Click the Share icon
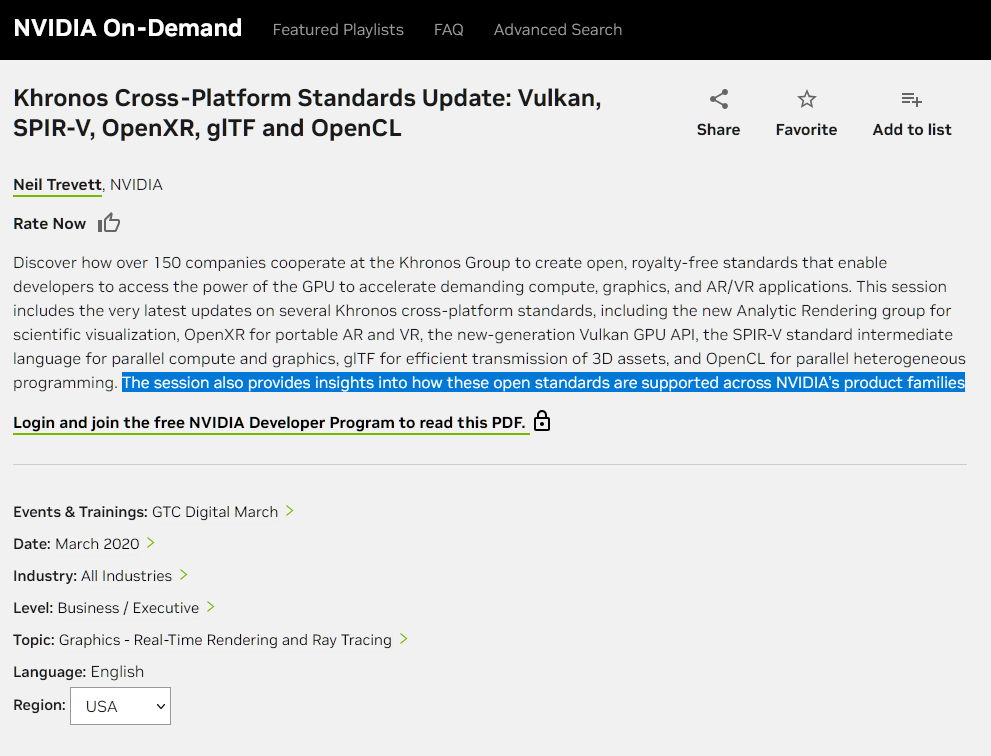This screenshot has height=756, width=991. click(719, 99)
